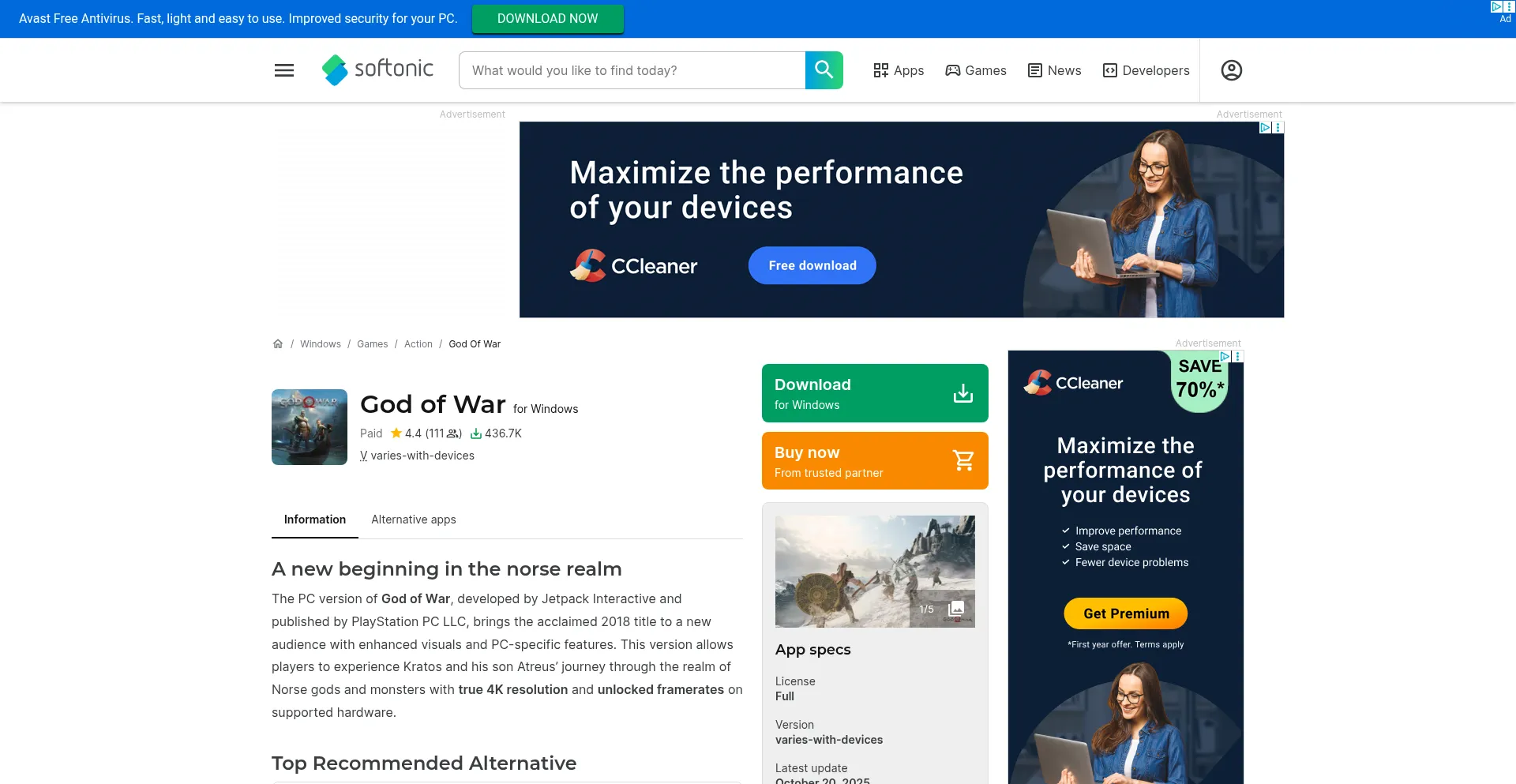
Task: Select the Information tab
Action: (315, 520)
